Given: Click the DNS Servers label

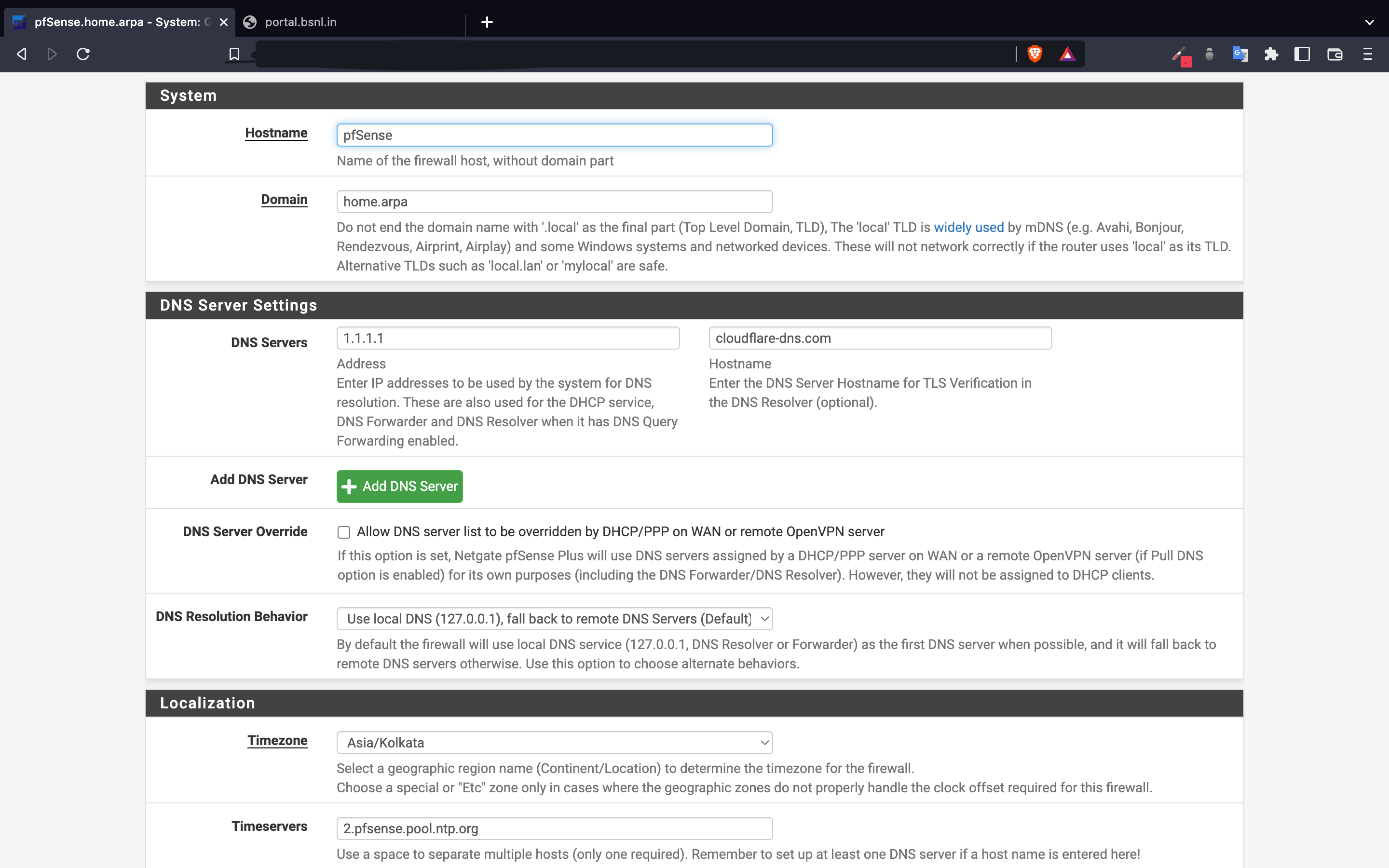Looking at the screenshot, I should 269,343.
